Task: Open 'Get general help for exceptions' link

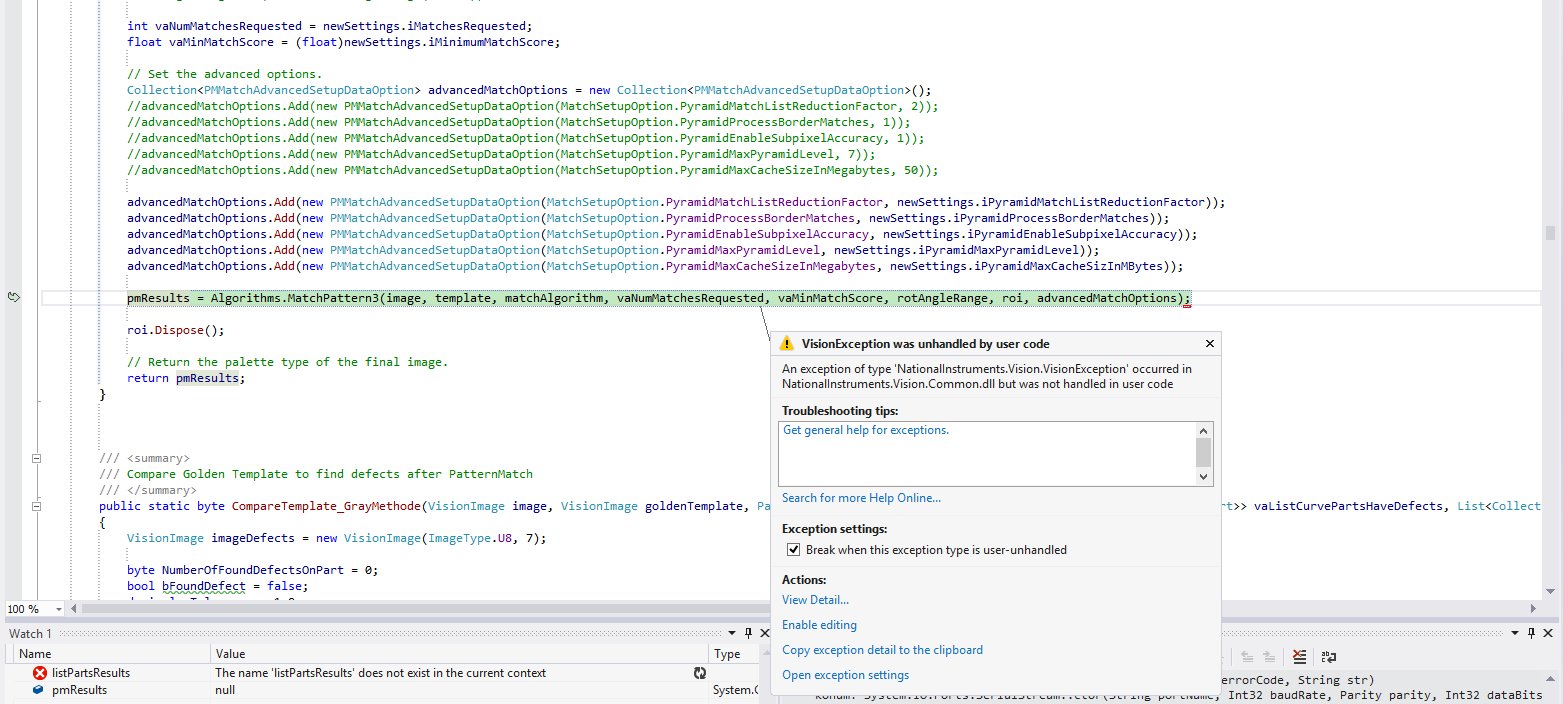Action: [x=865, y=430]
